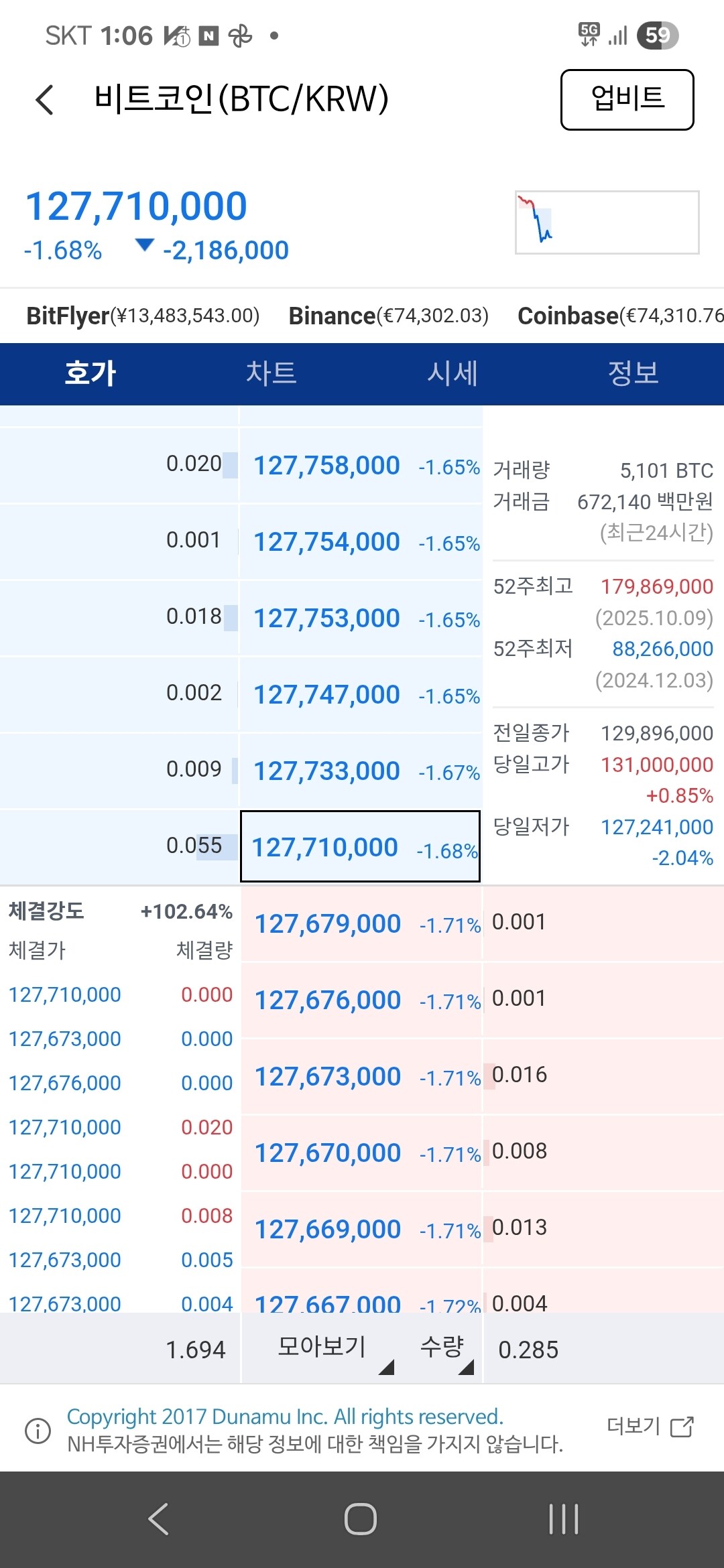This screenshot has height=1568, width=724.
Task: Select the 127,679,000 bid price row
Action: (361, 924)
